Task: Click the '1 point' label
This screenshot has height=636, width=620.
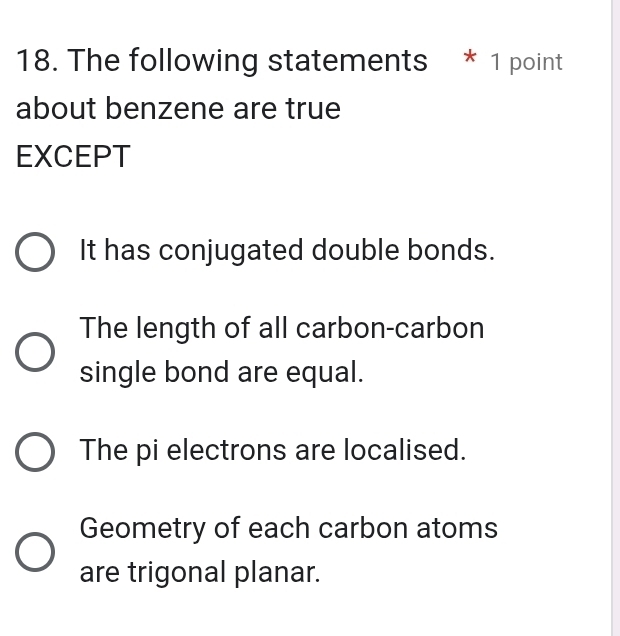Action: (526, 62)
